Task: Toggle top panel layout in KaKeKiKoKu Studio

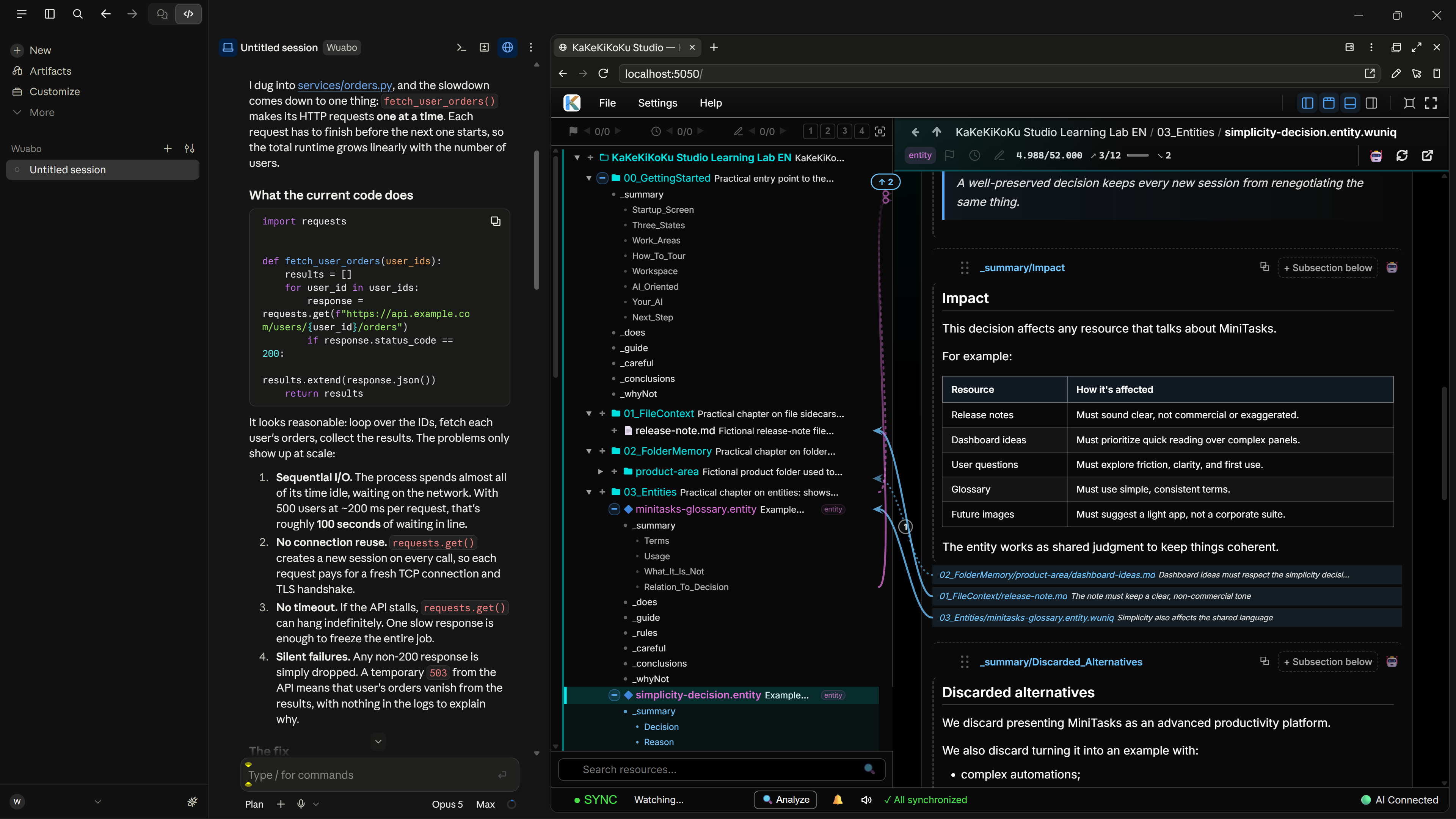Action: 1329,103
